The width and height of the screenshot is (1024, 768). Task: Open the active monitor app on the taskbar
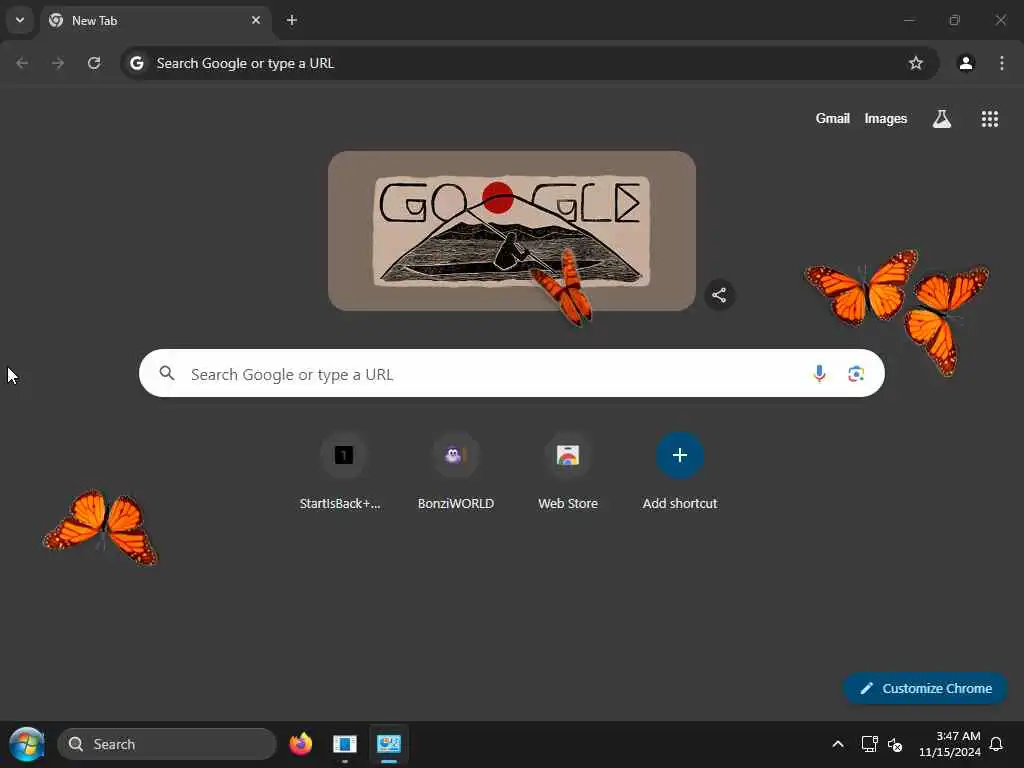389,744
